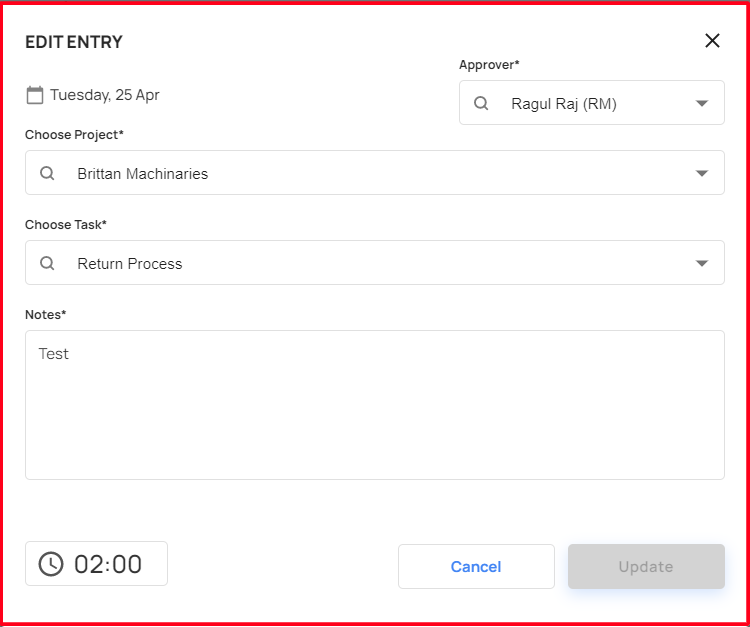
Task: Select the date text Tuesday, 25 Apr
Action: (x=105, y=95)
